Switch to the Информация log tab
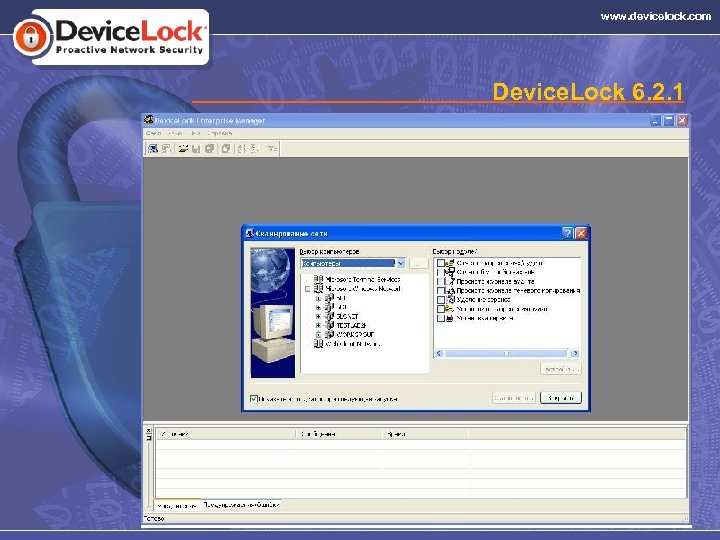The image size is (720, 540). click(177, 505)
